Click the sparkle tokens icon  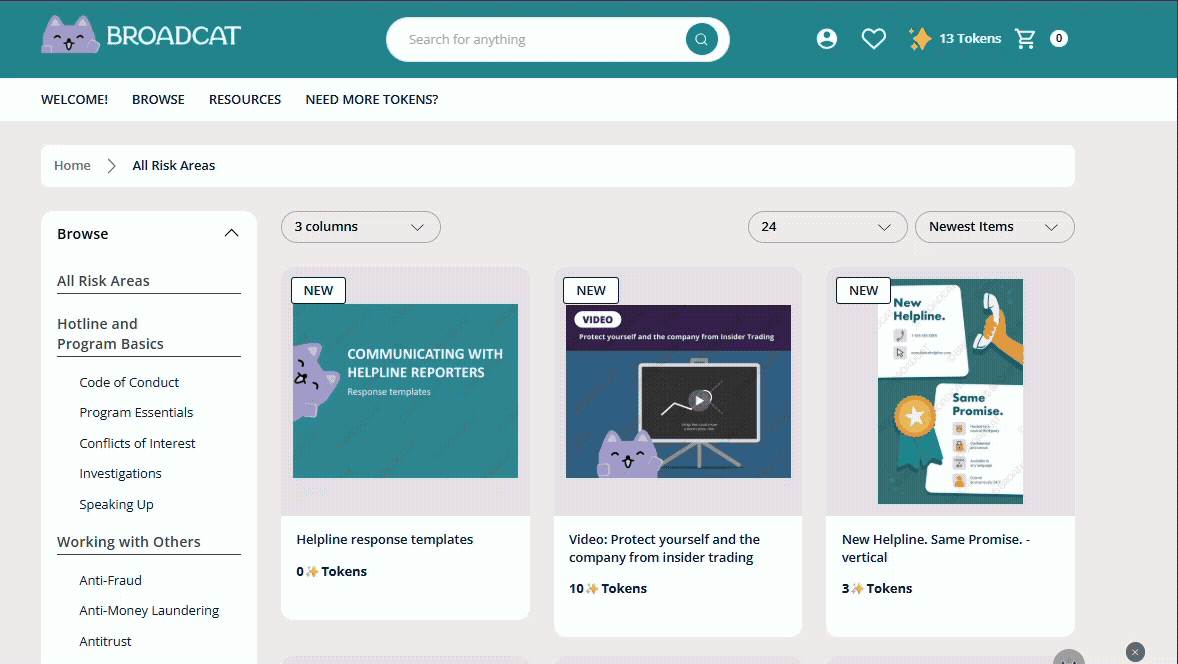[919, 39]
